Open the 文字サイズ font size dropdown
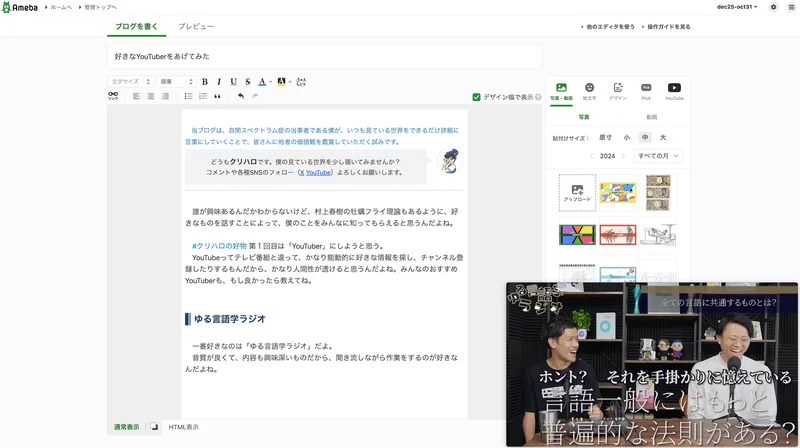 click(x=130, y=82)
